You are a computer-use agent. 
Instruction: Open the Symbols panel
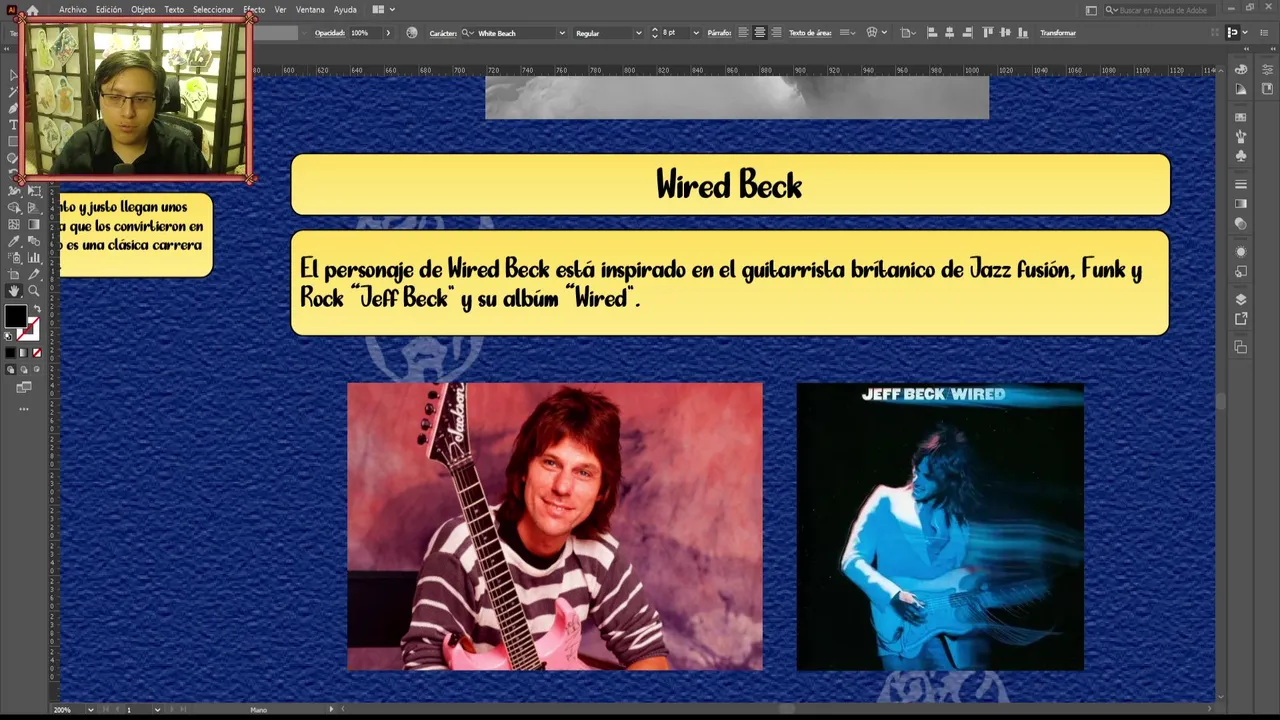click(x=1241, y=155)
